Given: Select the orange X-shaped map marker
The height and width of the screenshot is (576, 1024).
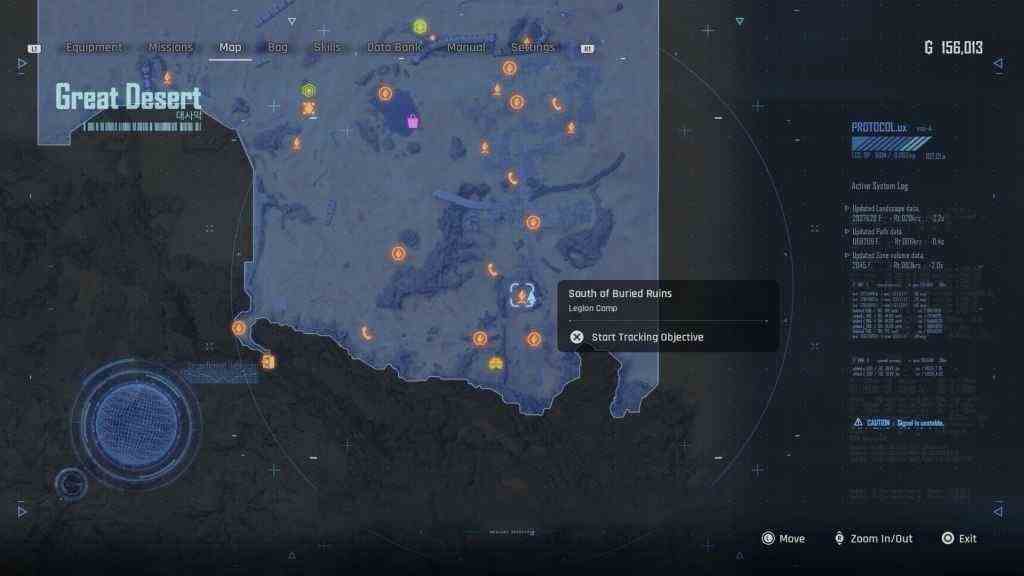Looking at the screenshot, I should (x=309, y=108).
